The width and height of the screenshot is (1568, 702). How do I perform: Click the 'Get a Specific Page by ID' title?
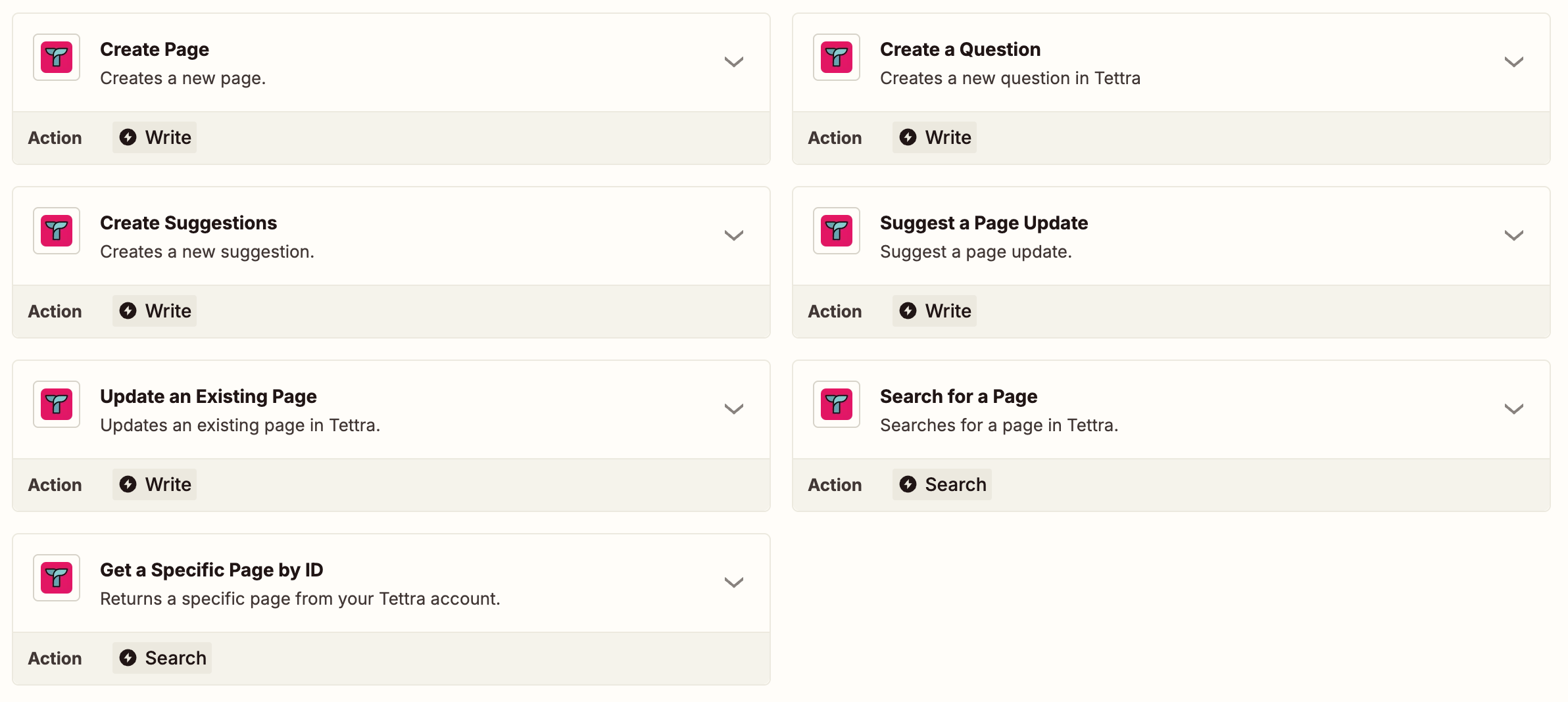[x=212, y=571]
